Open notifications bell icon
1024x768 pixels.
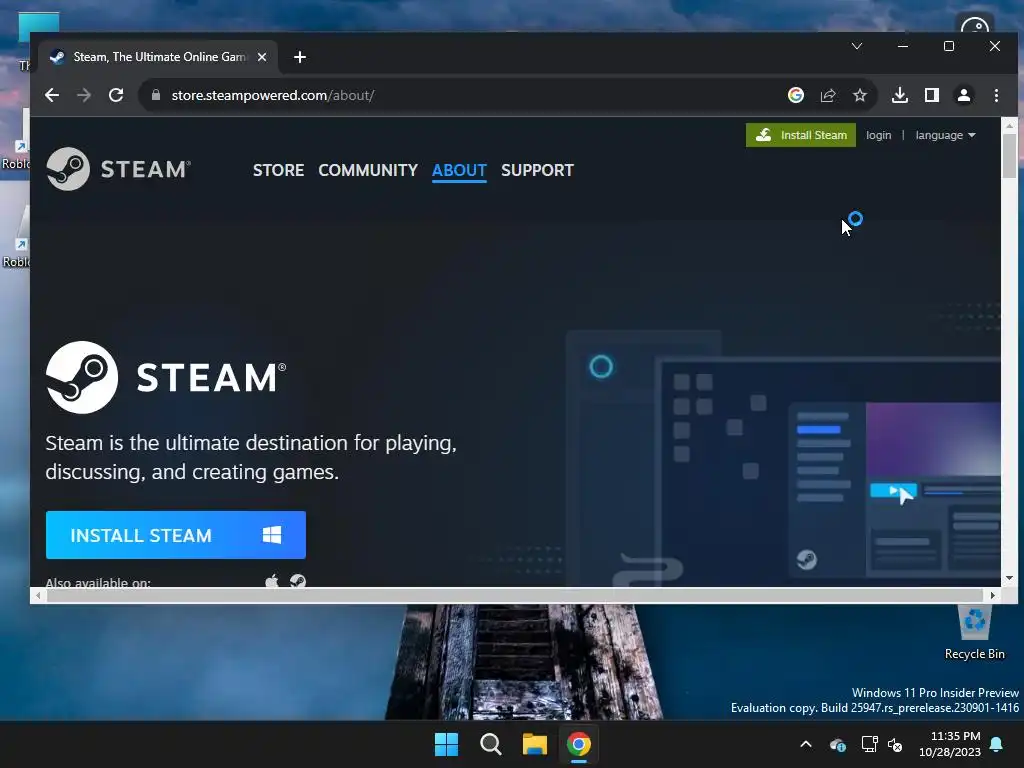click(997, 744)
